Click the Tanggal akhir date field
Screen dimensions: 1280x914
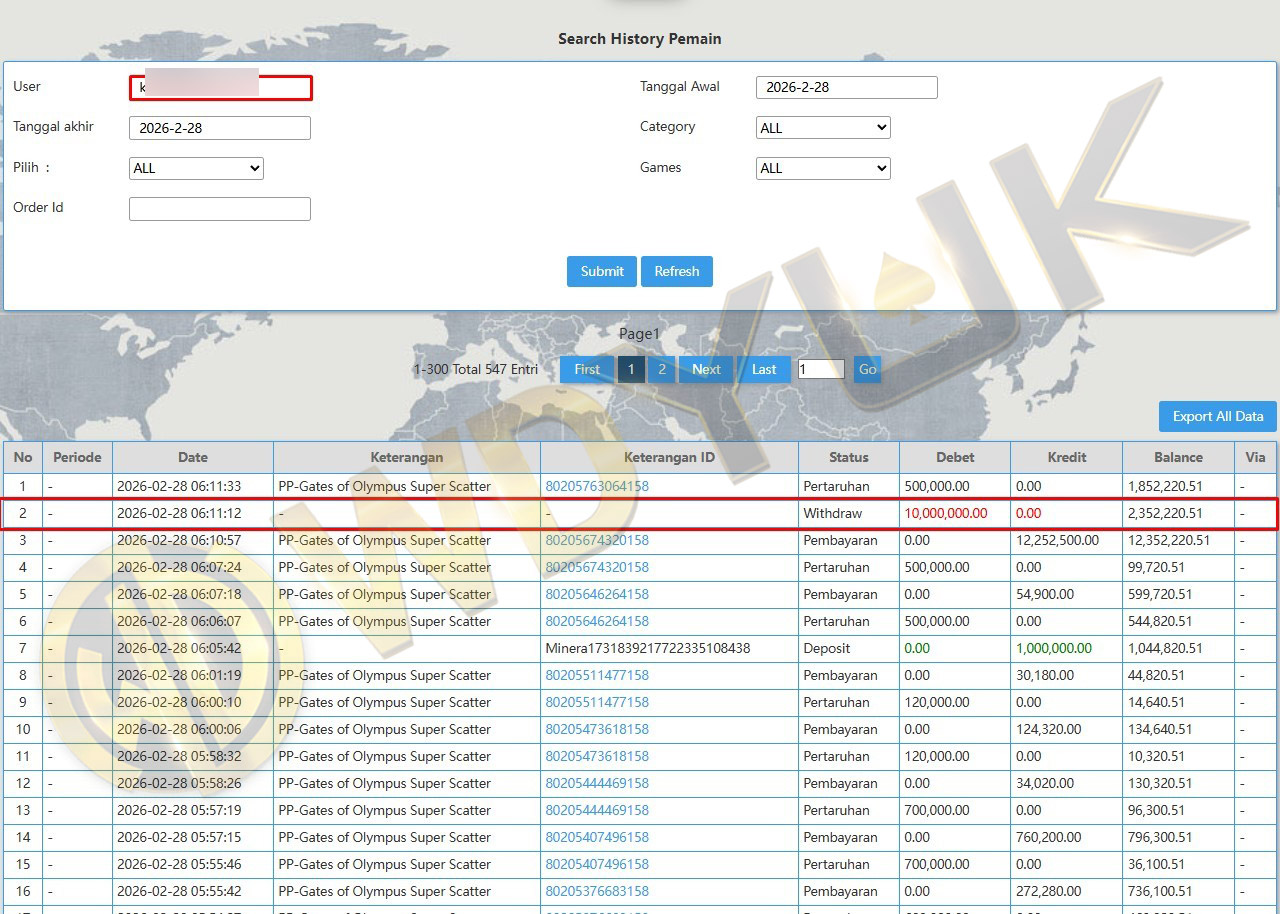[x=220, y=128]
